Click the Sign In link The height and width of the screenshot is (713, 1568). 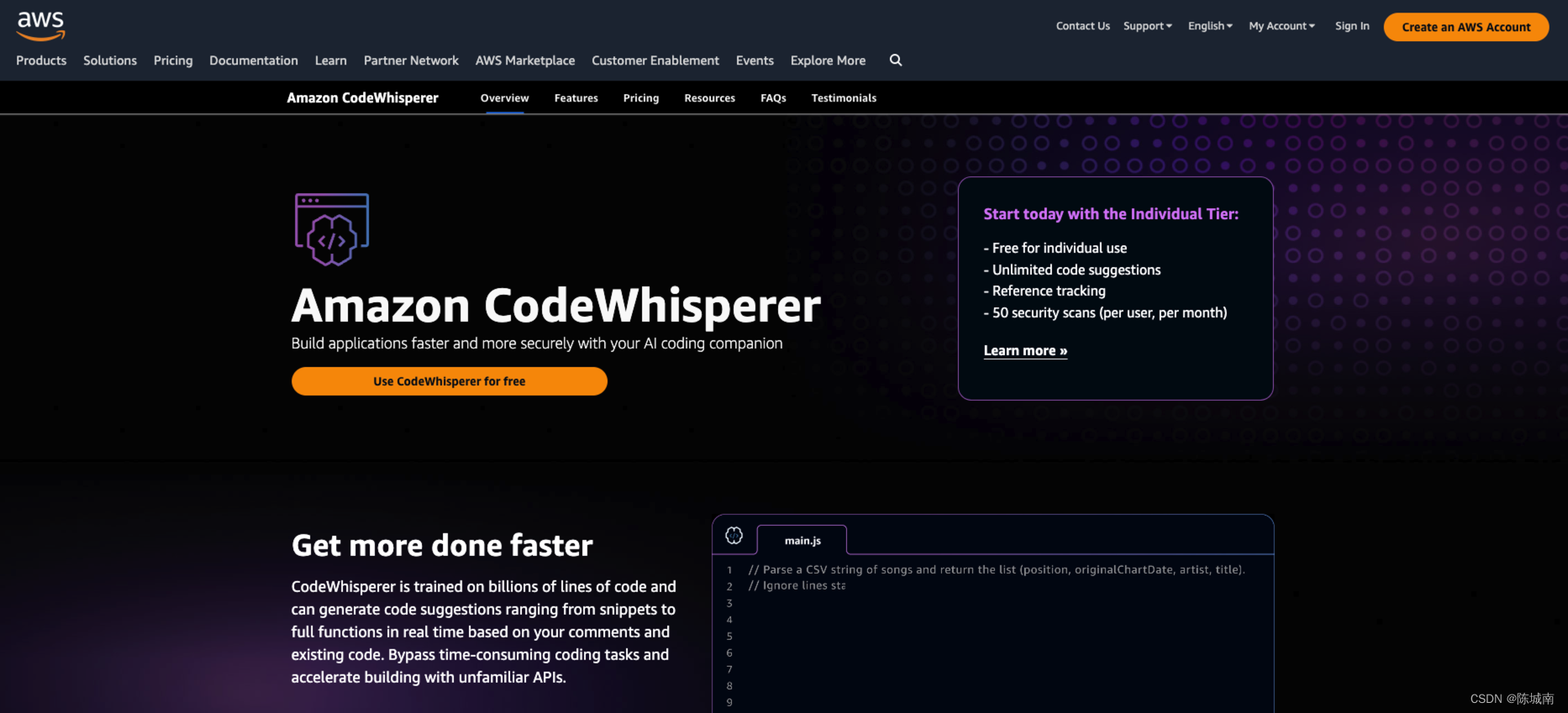click(x=1352, y=26)
